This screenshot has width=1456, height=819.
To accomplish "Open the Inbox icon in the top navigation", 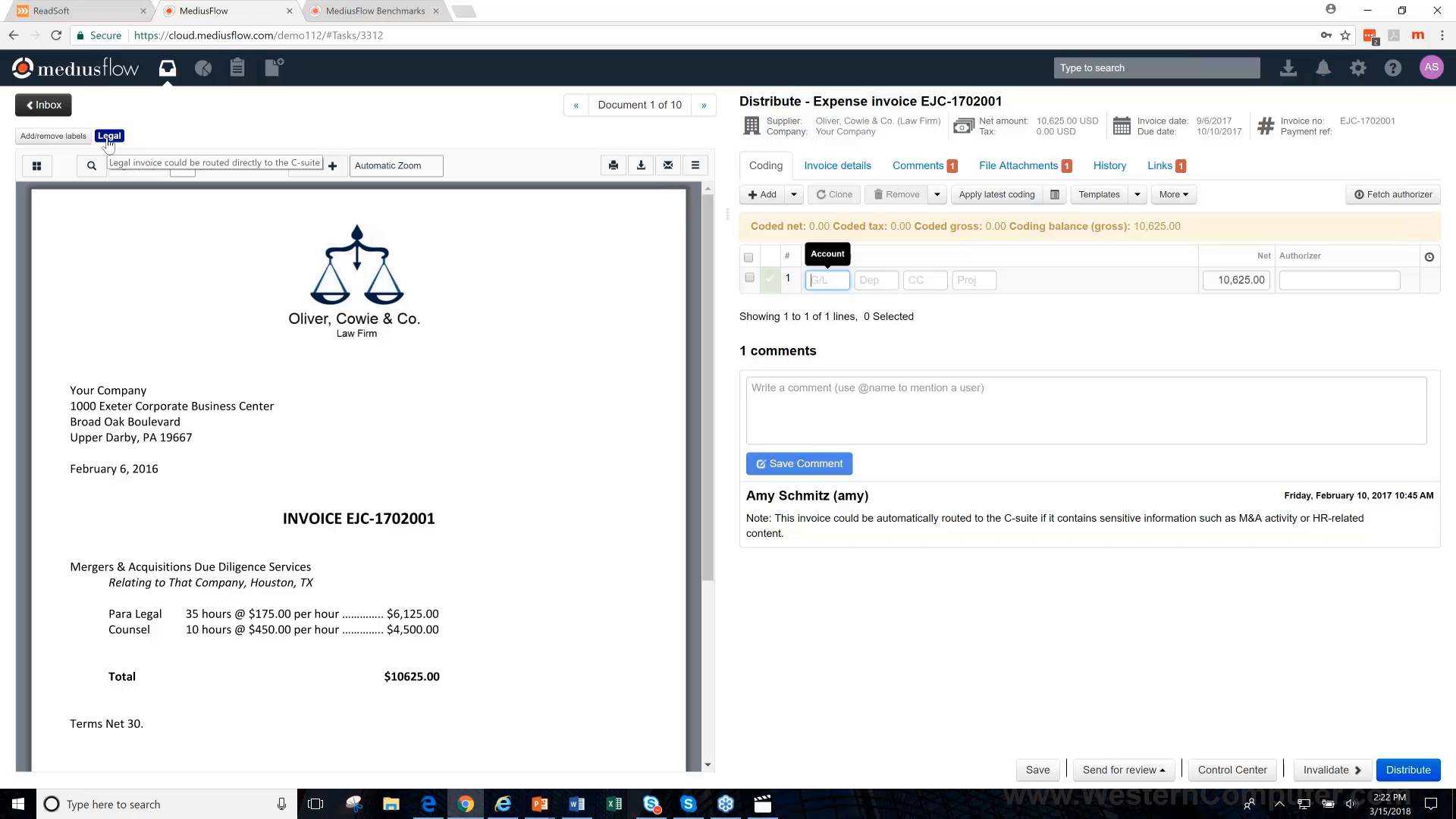I will [x=167, y=67].
